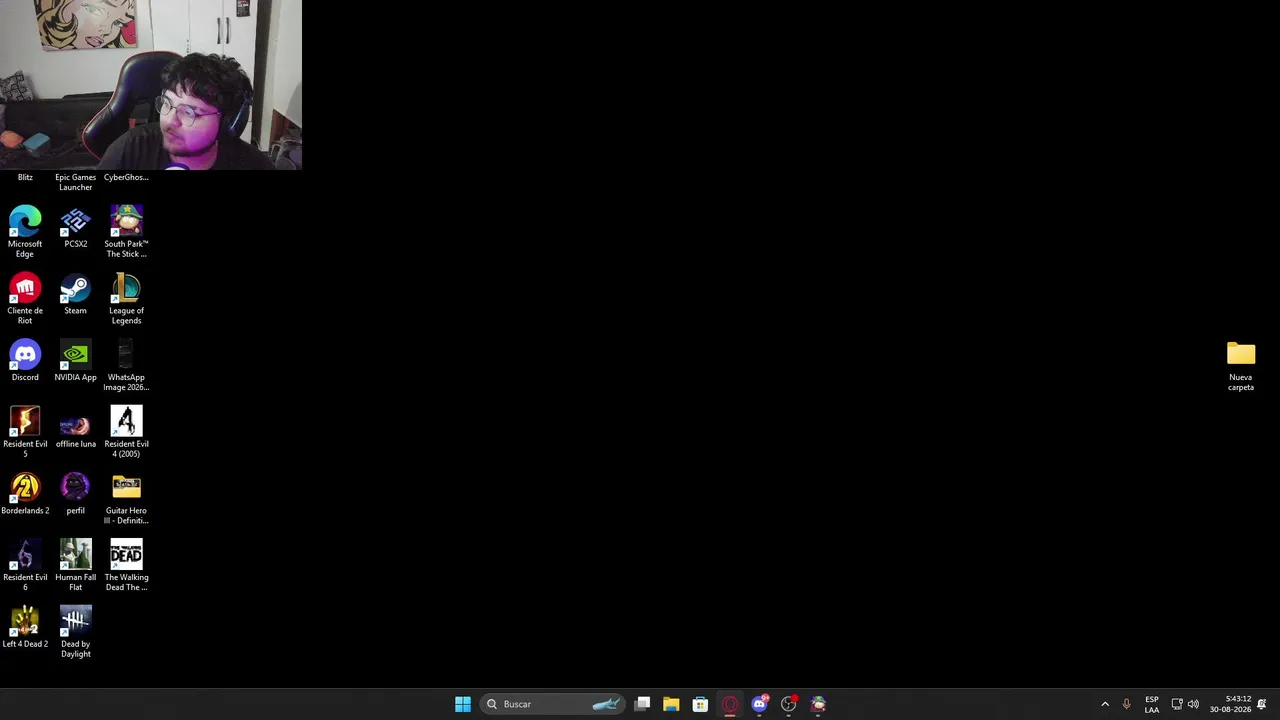Click the Blitz desktop label

(x=25, y=177)
